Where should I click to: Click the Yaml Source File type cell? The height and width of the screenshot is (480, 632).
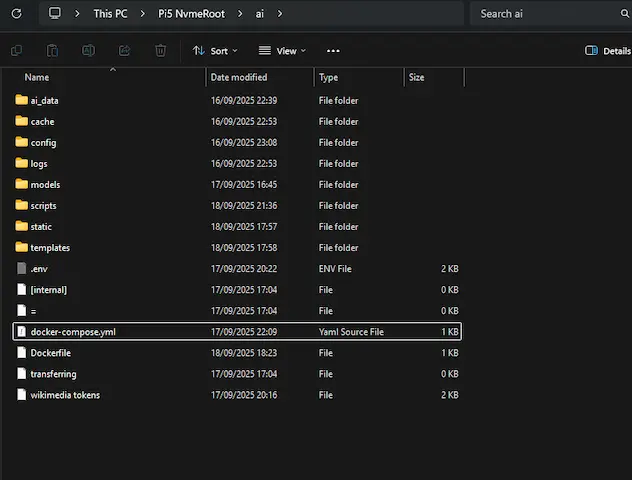pos(351,332)
